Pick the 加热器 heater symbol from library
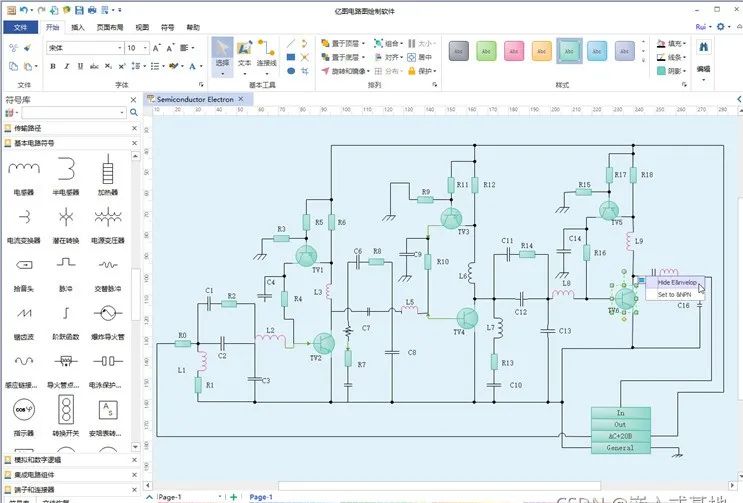 point(108,175)
